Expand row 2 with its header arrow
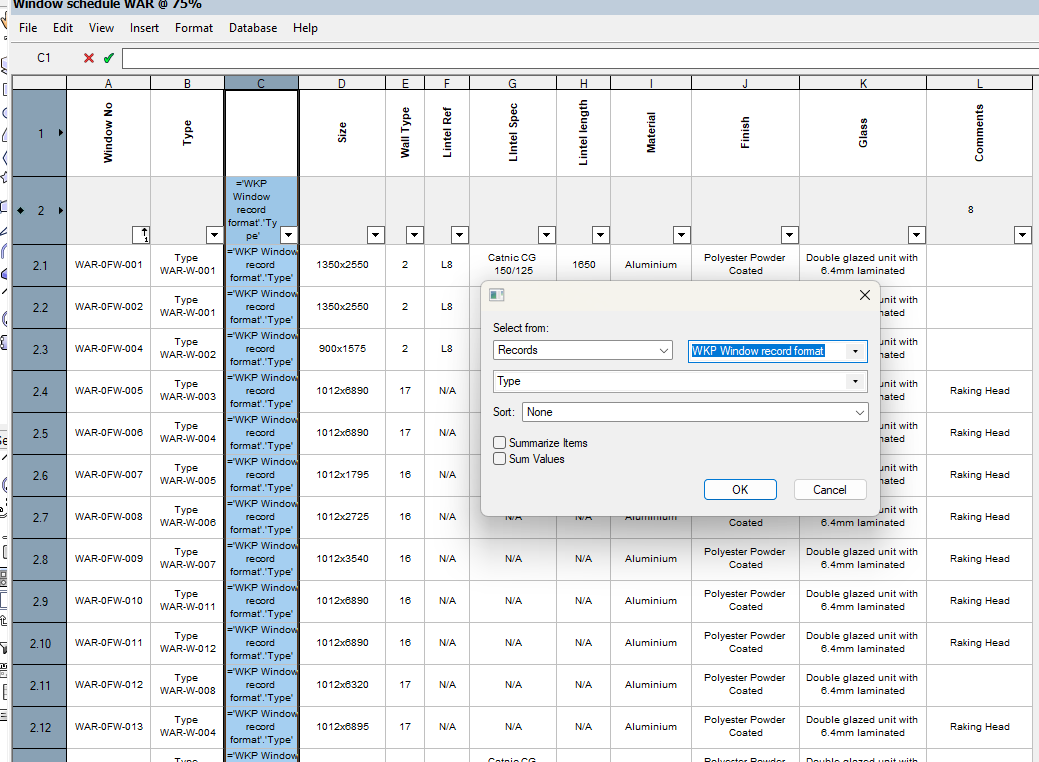 [x=59, y=210]
